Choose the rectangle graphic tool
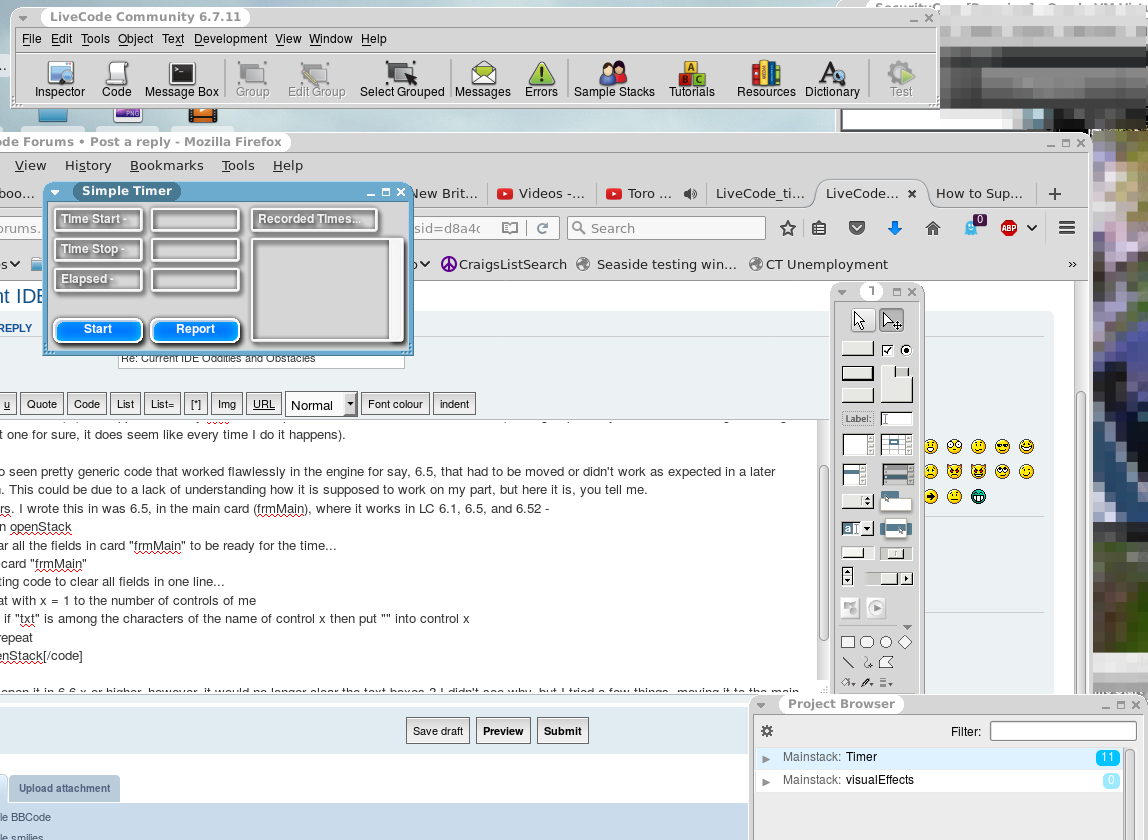1148x840 pixels. tap(848, 642)
